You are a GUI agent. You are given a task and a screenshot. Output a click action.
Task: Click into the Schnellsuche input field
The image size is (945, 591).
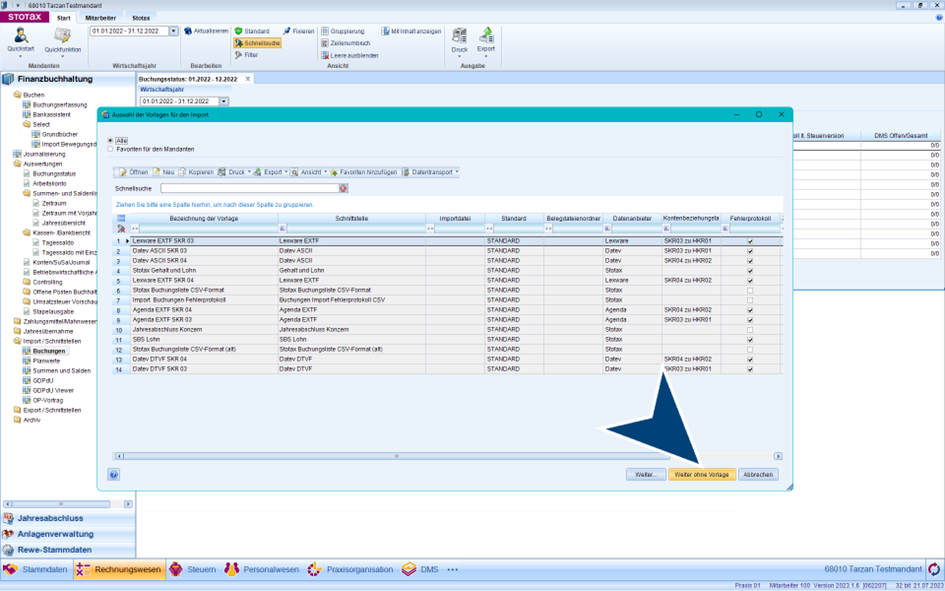[250, 189]
